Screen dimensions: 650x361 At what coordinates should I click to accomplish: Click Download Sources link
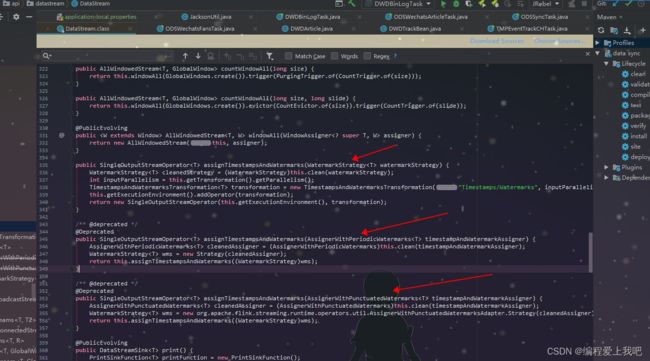(497, 41)
